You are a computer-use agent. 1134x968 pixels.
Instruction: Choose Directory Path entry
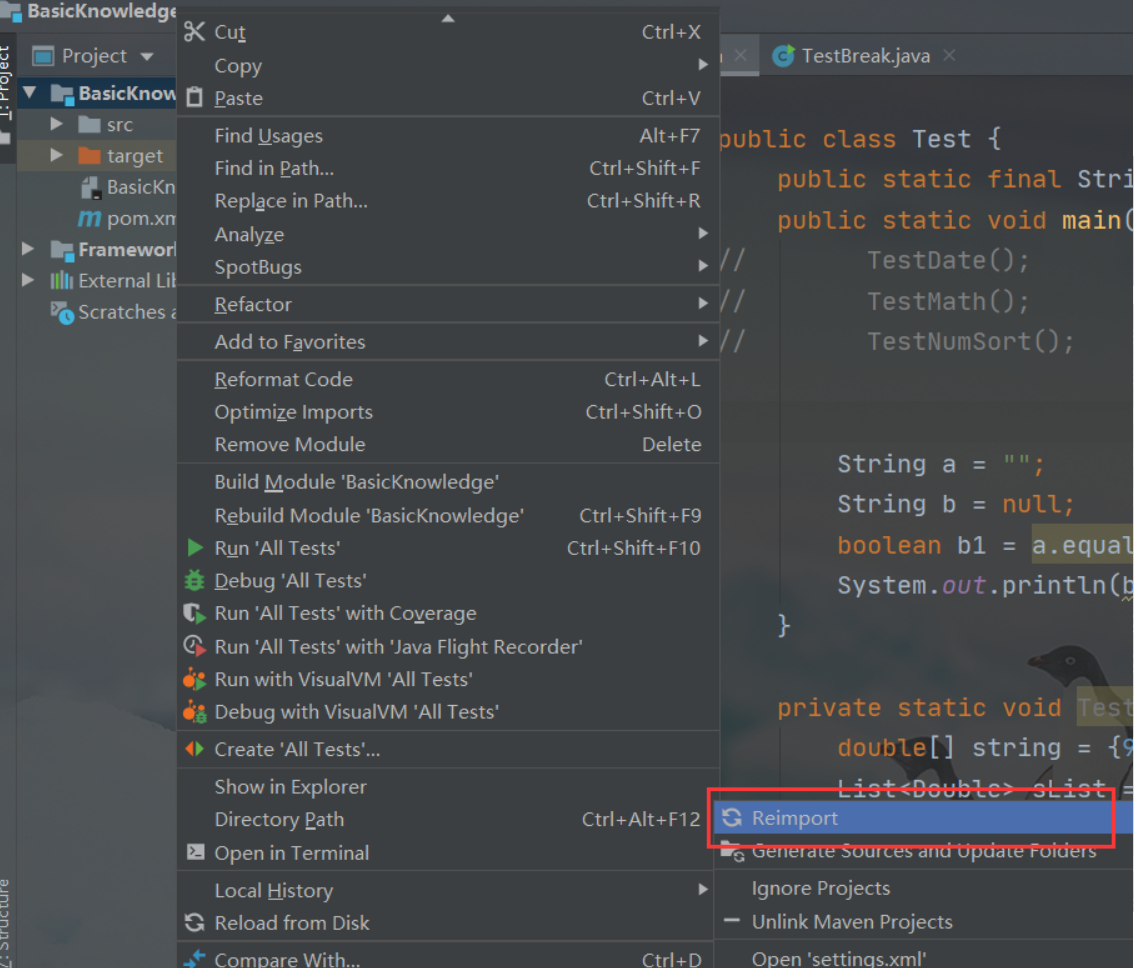tap(446, 819)
